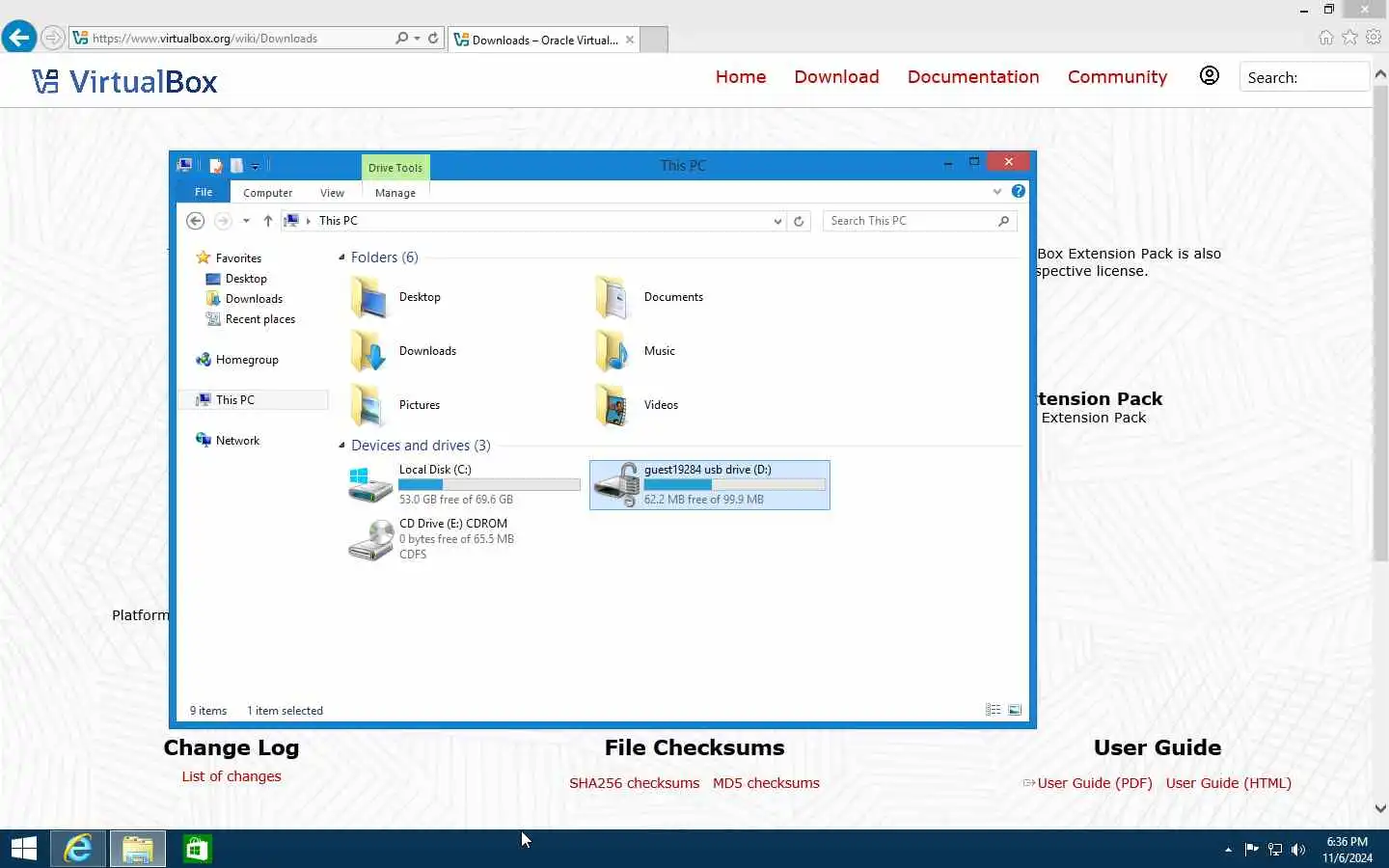
Task: Click the search magnifier in Search This PC
Action: [1003, 221]
